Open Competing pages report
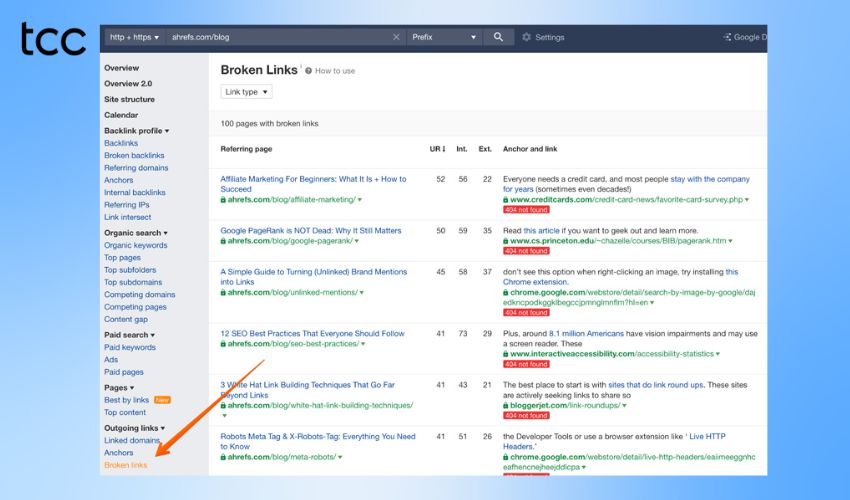Screen dimensions: 850x500 135,307
